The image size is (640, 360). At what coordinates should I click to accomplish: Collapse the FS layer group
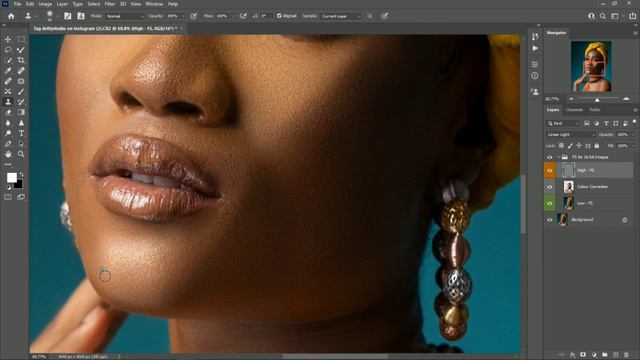(558, 157)
